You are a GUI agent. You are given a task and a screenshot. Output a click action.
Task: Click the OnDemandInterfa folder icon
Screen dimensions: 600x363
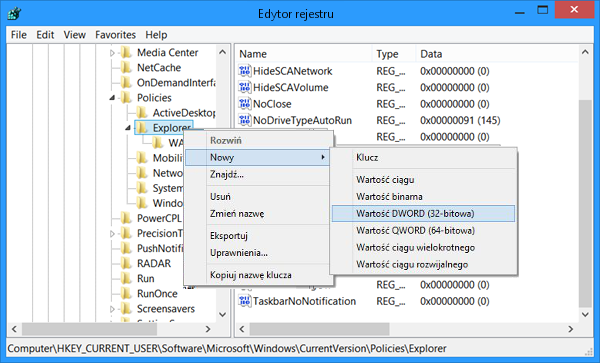tap(126, 83)
